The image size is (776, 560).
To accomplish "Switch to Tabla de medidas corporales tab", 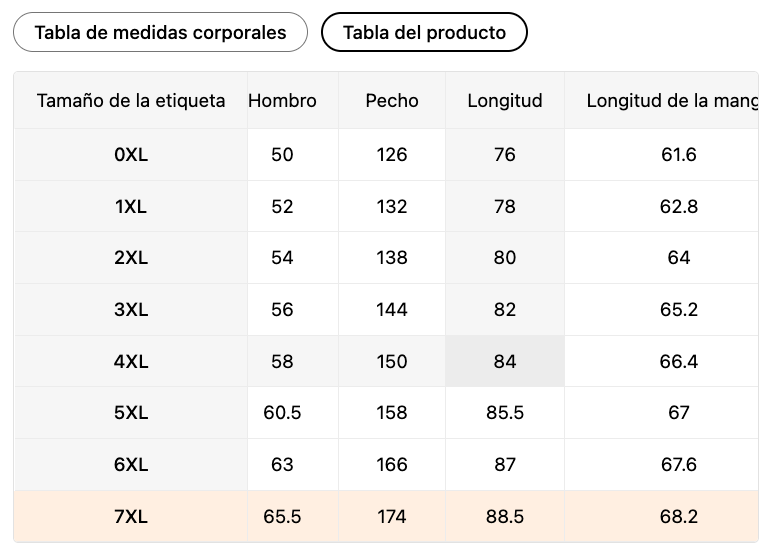I will pos(160,33).
